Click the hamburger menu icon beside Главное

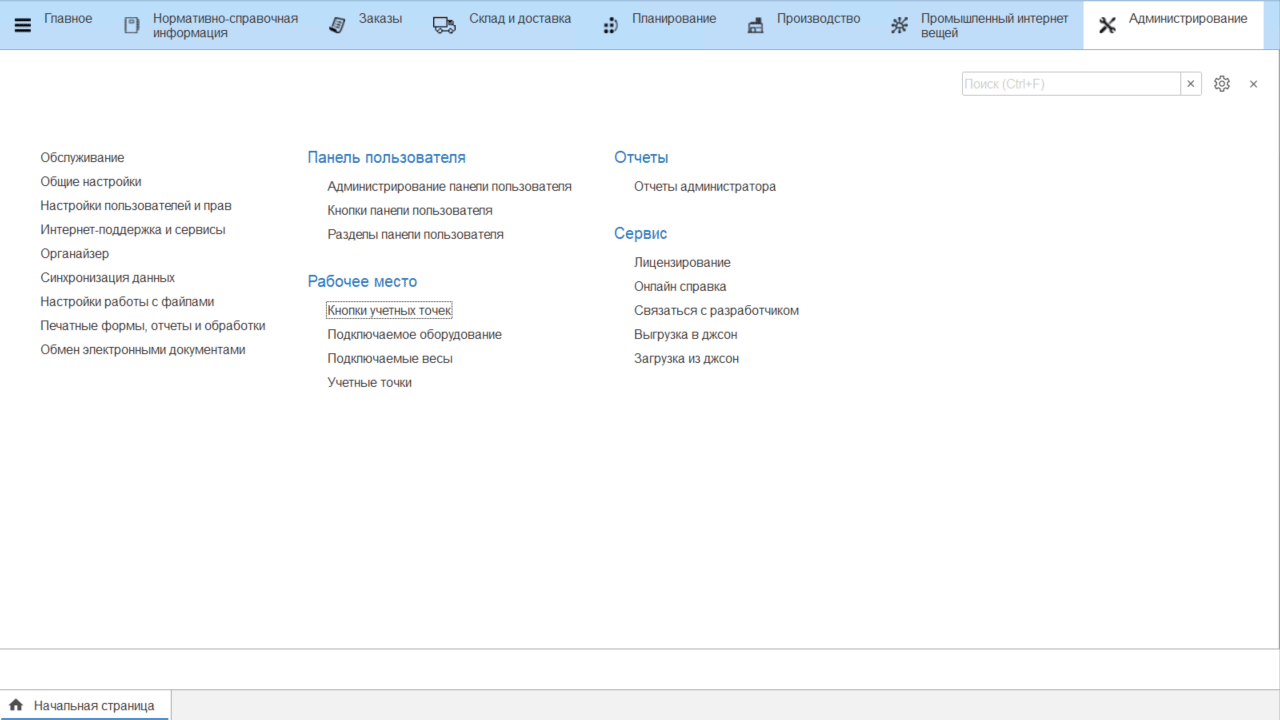22,25
